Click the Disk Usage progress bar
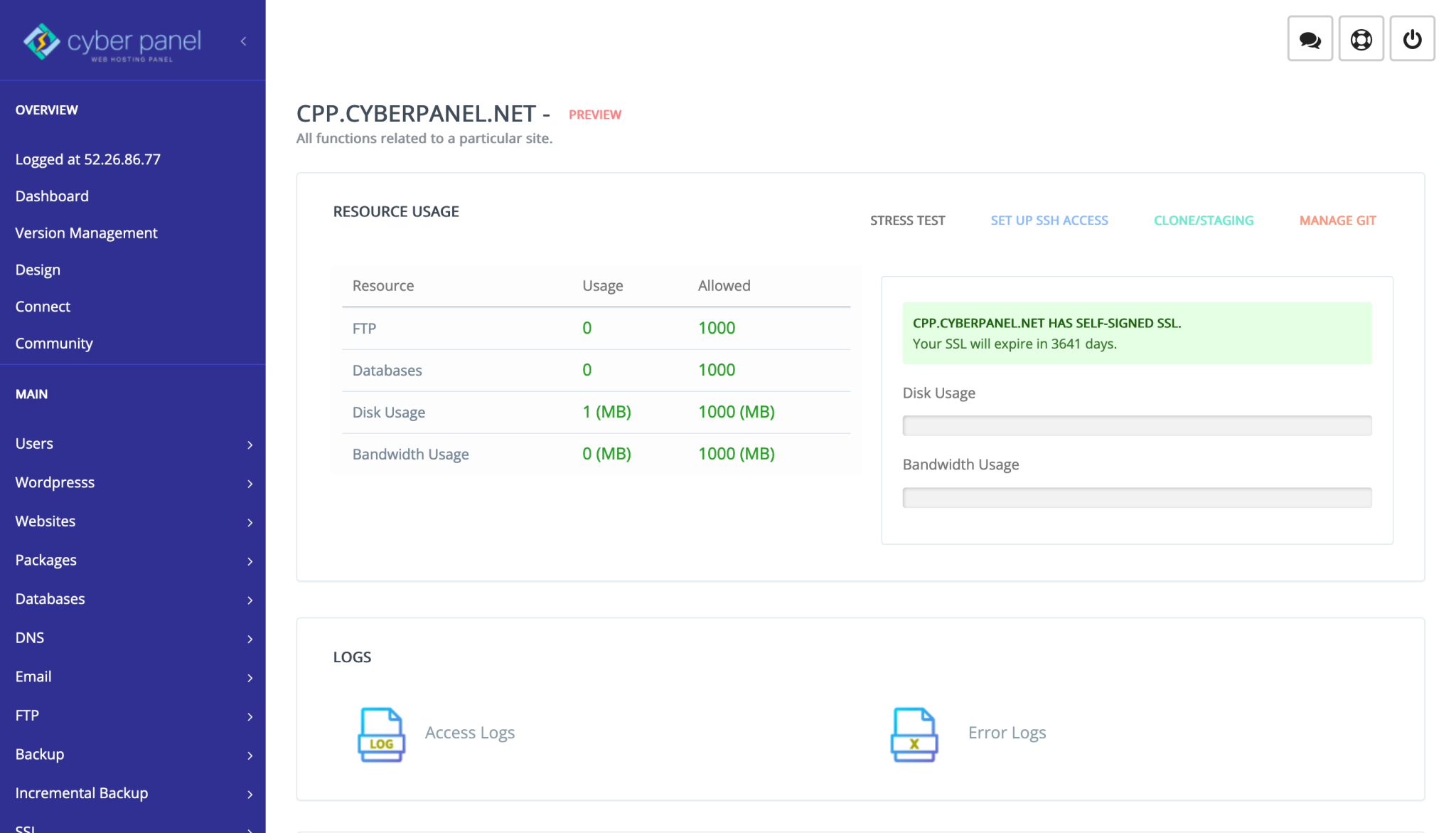Screen dimensions: 1456x833 click(1137, 425)
